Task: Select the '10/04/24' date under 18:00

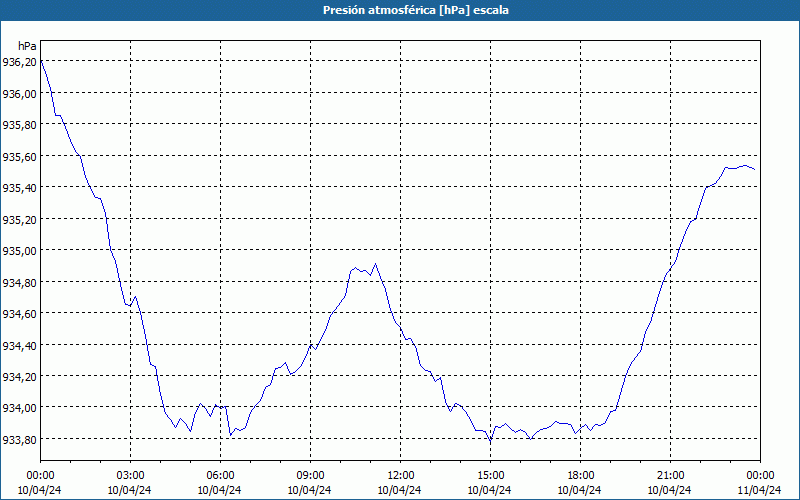Action: click(580, 490)
